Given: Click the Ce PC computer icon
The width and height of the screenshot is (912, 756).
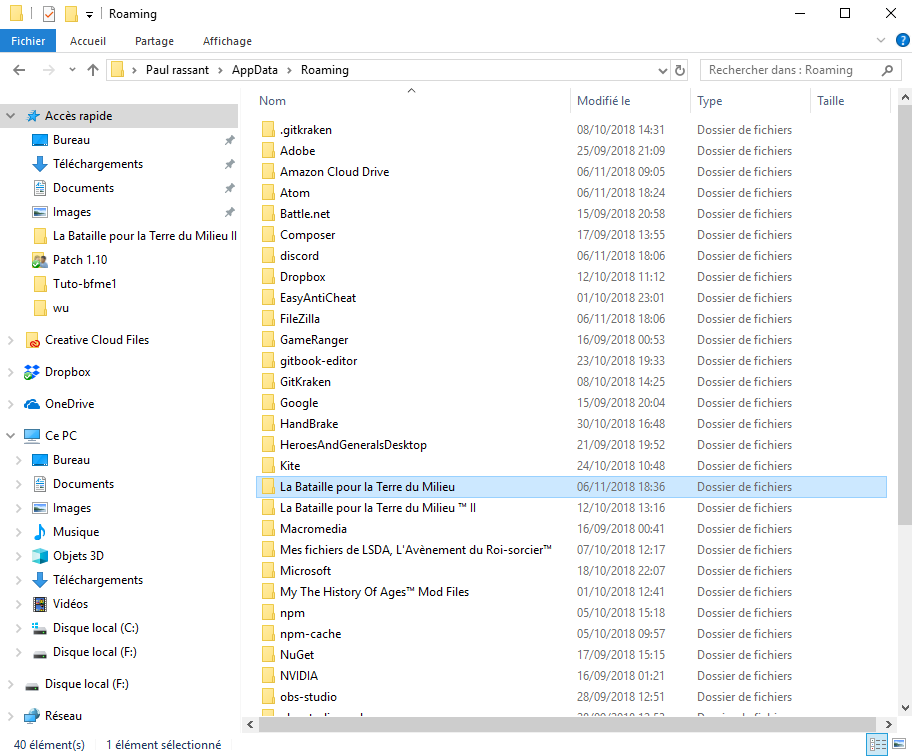Looking at the screenshot, I should (32, 436).
